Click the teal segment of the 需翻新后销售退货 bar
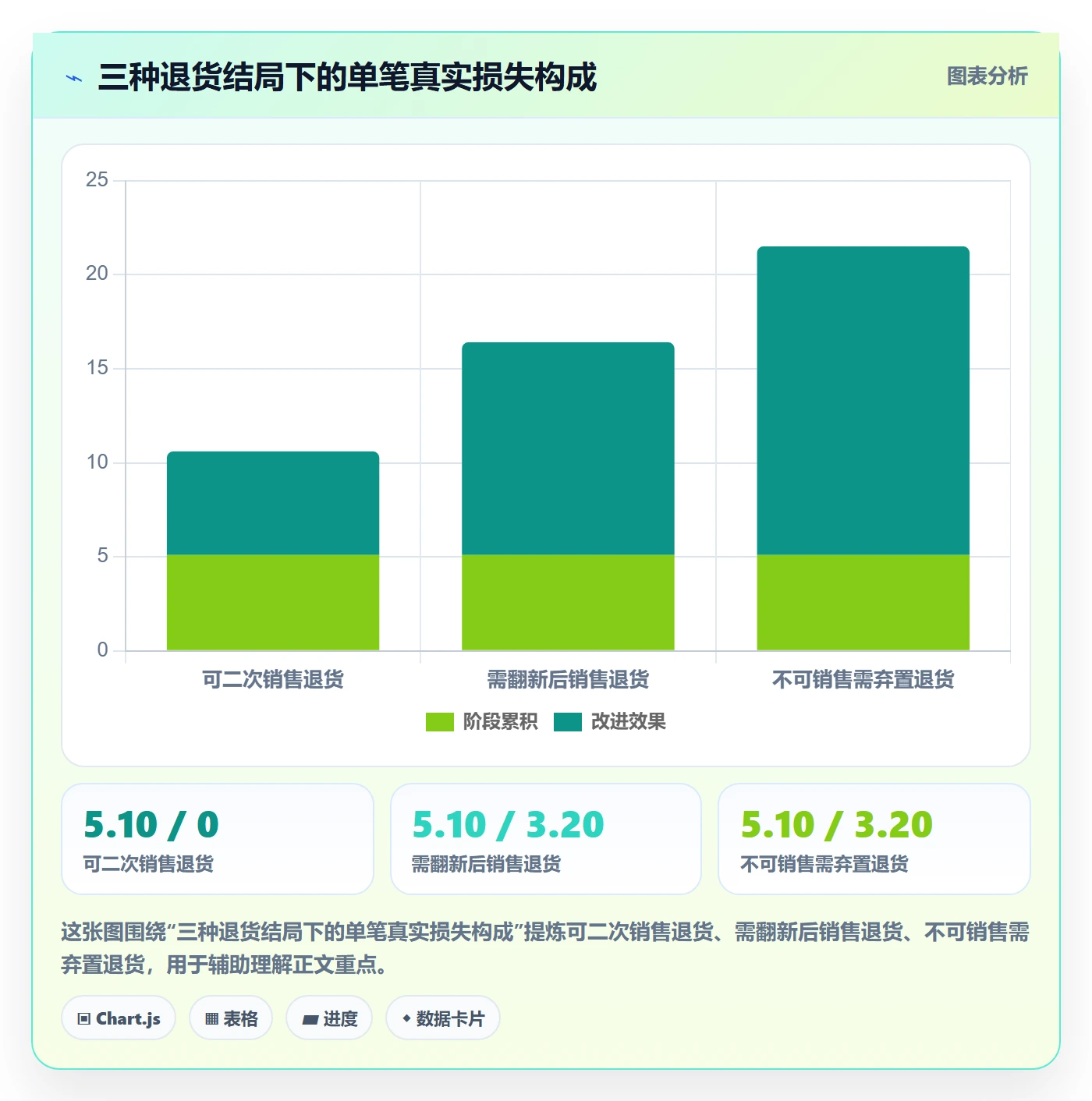This screenshot has width=1092, height=1101. pos(568,448)
